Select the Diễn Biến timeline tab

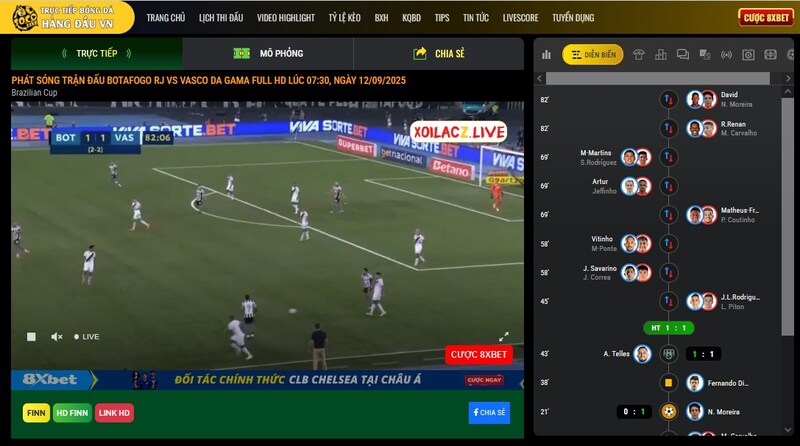point(593,55)
